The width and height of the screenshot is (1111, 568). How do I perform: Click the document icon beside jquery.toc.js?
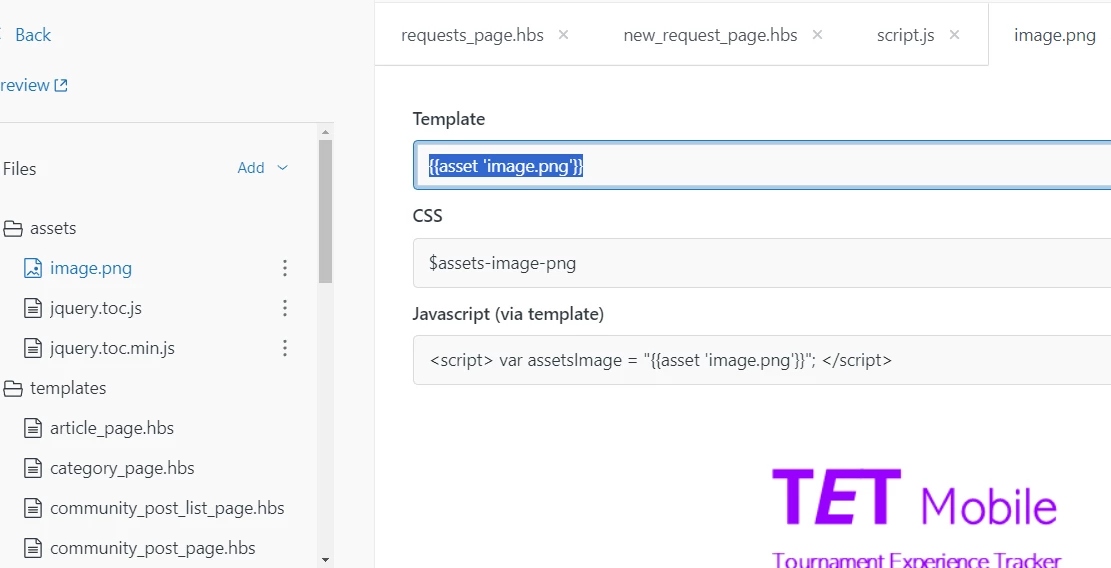(x=33, y=308)
